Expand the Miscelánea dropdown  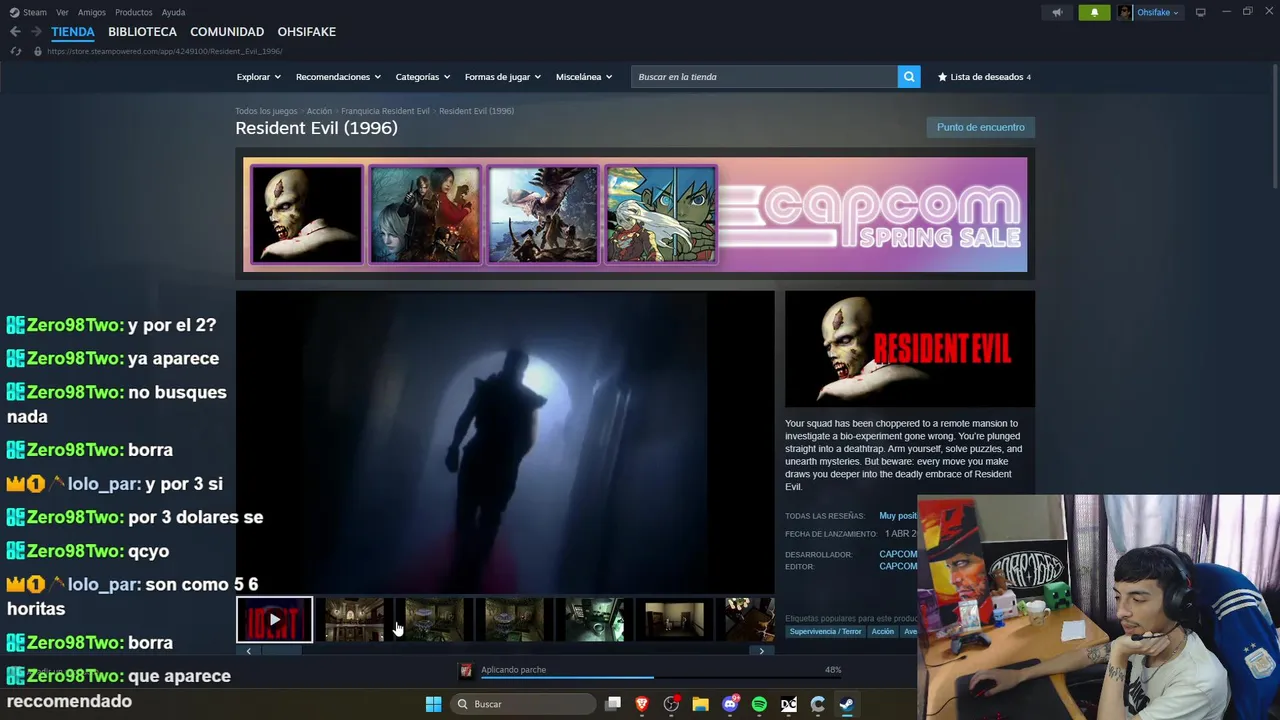pyautogui.click(x=584, y=77)
